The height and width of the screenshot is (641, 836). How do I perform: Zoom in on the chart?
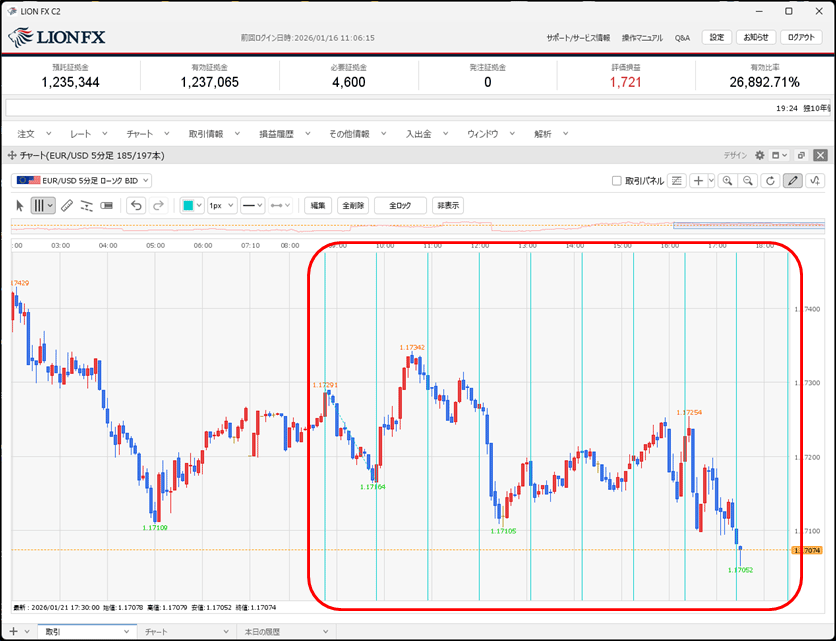pyautogui.click(x=727, y=181)
